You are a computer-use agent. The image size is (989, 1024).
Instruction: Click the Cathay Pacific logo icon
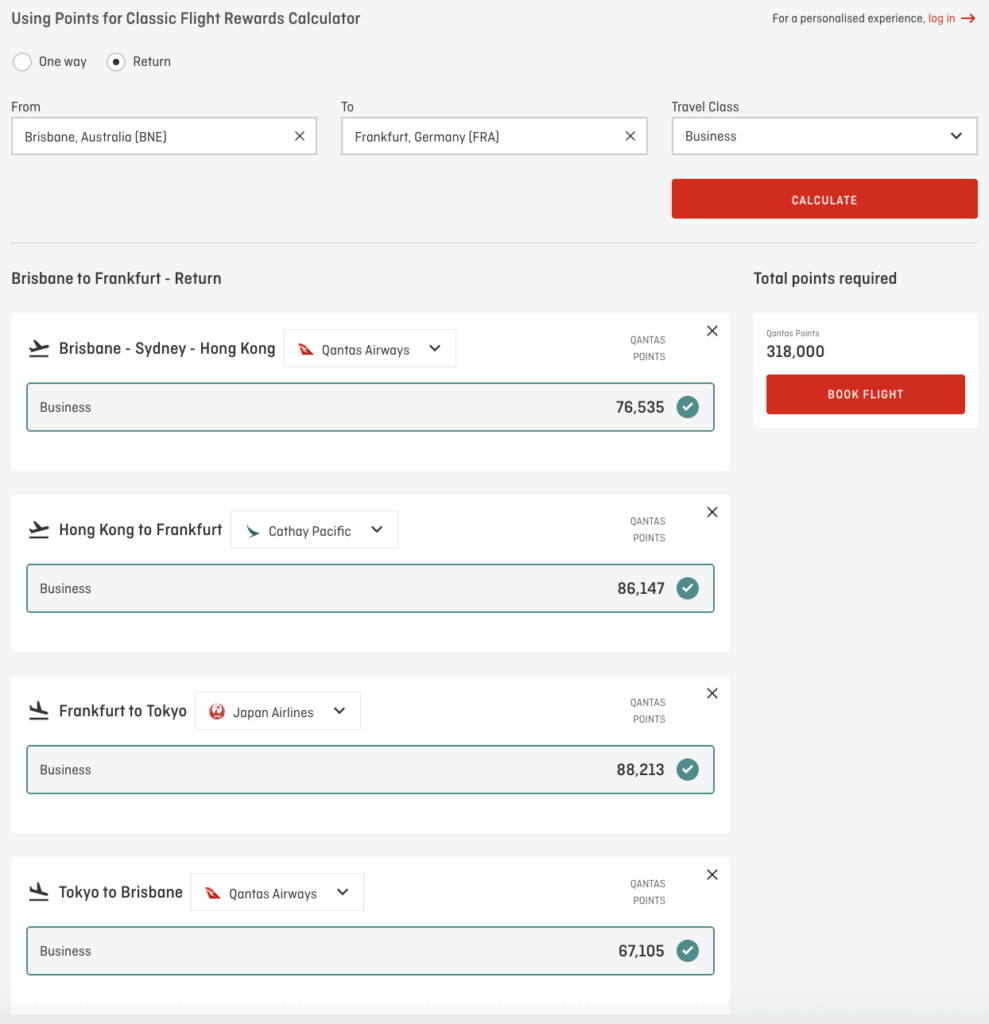pyautogui.click(x=253, y=531)
